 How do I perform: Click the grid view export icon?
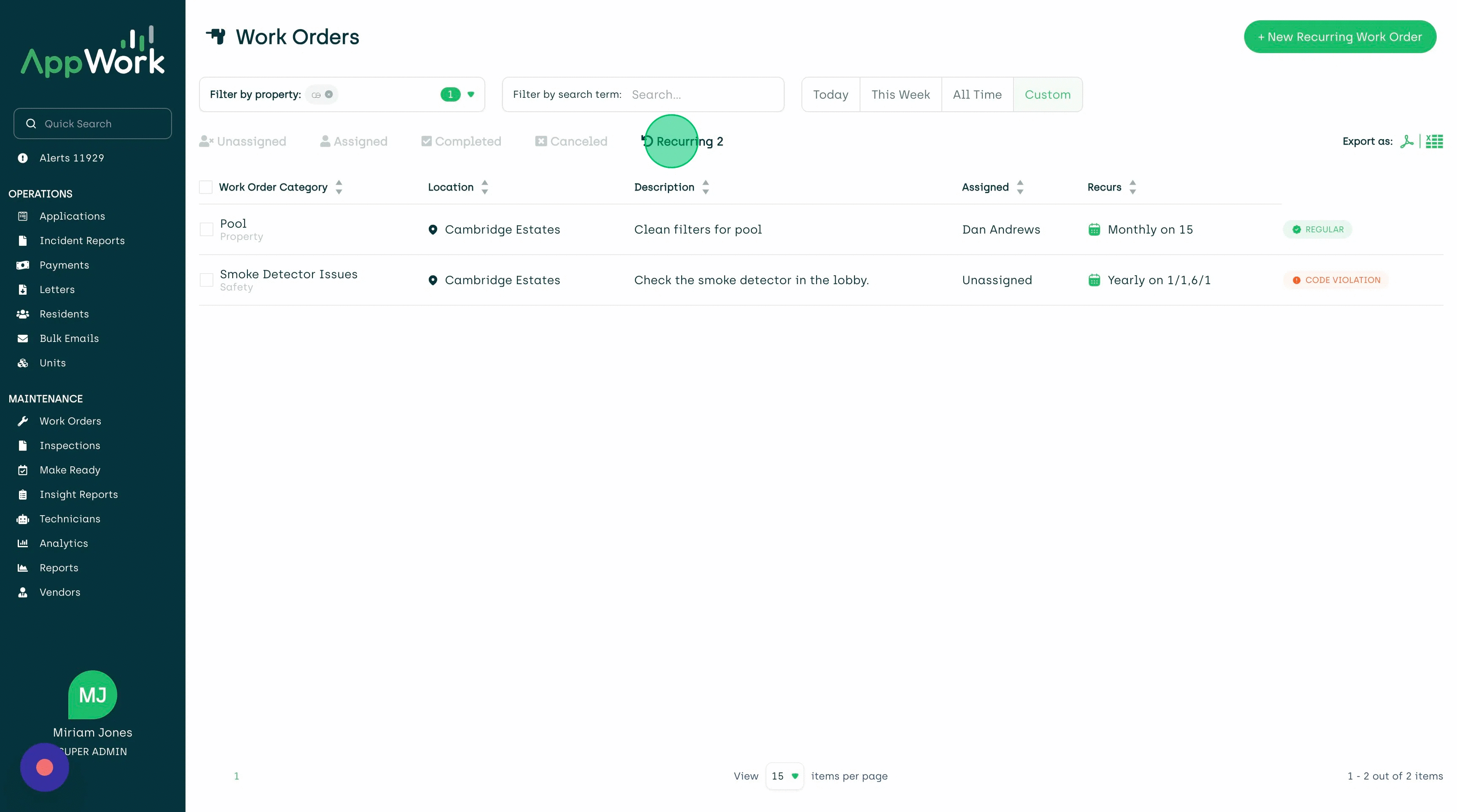tap(1434, 141)
